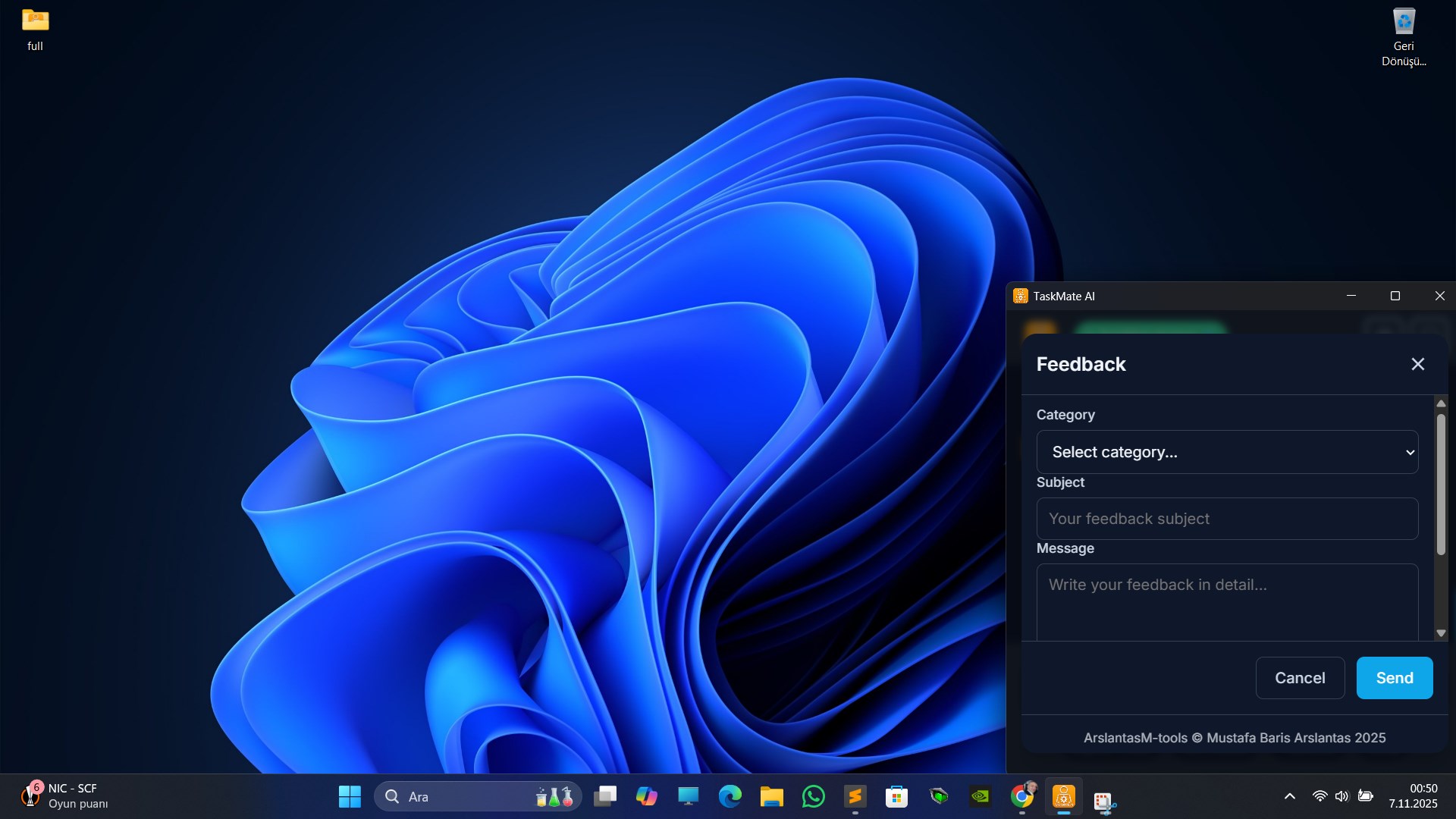
Task: Show hidden system tray icons
Action: [1289, 796]
